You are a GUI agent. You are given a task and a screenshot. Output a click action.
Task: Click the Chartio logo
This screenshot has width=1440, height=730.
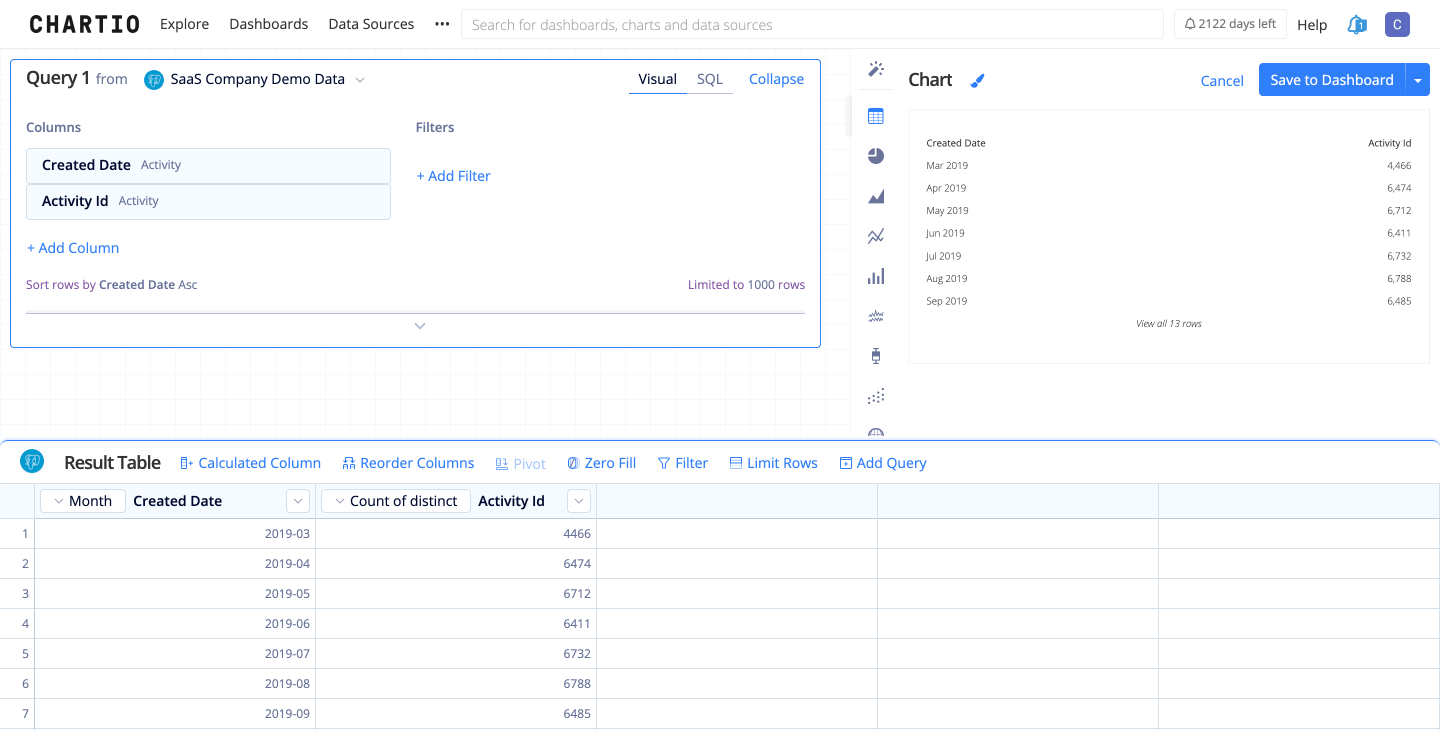pos(84,24)
